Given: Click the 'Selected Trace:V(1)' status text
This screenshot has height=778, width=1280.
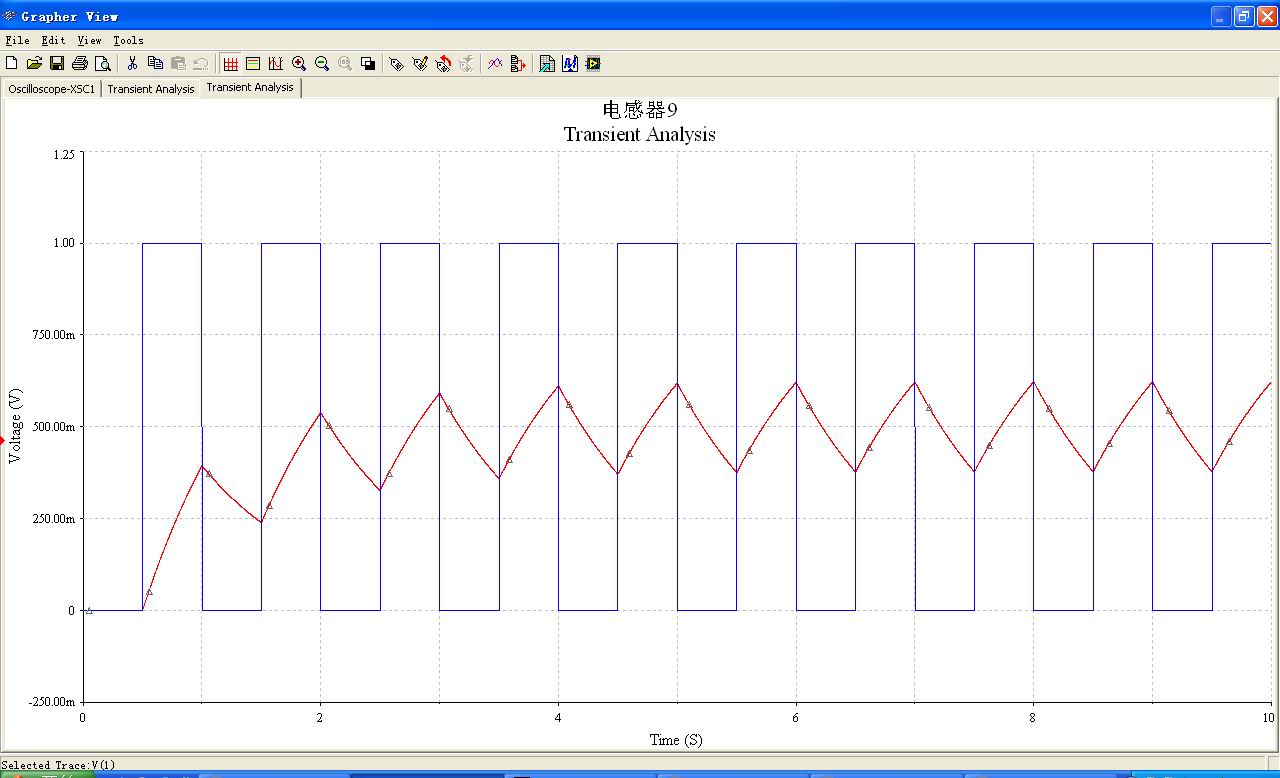Looking at the screenshot, I should (x=59, y=765).
